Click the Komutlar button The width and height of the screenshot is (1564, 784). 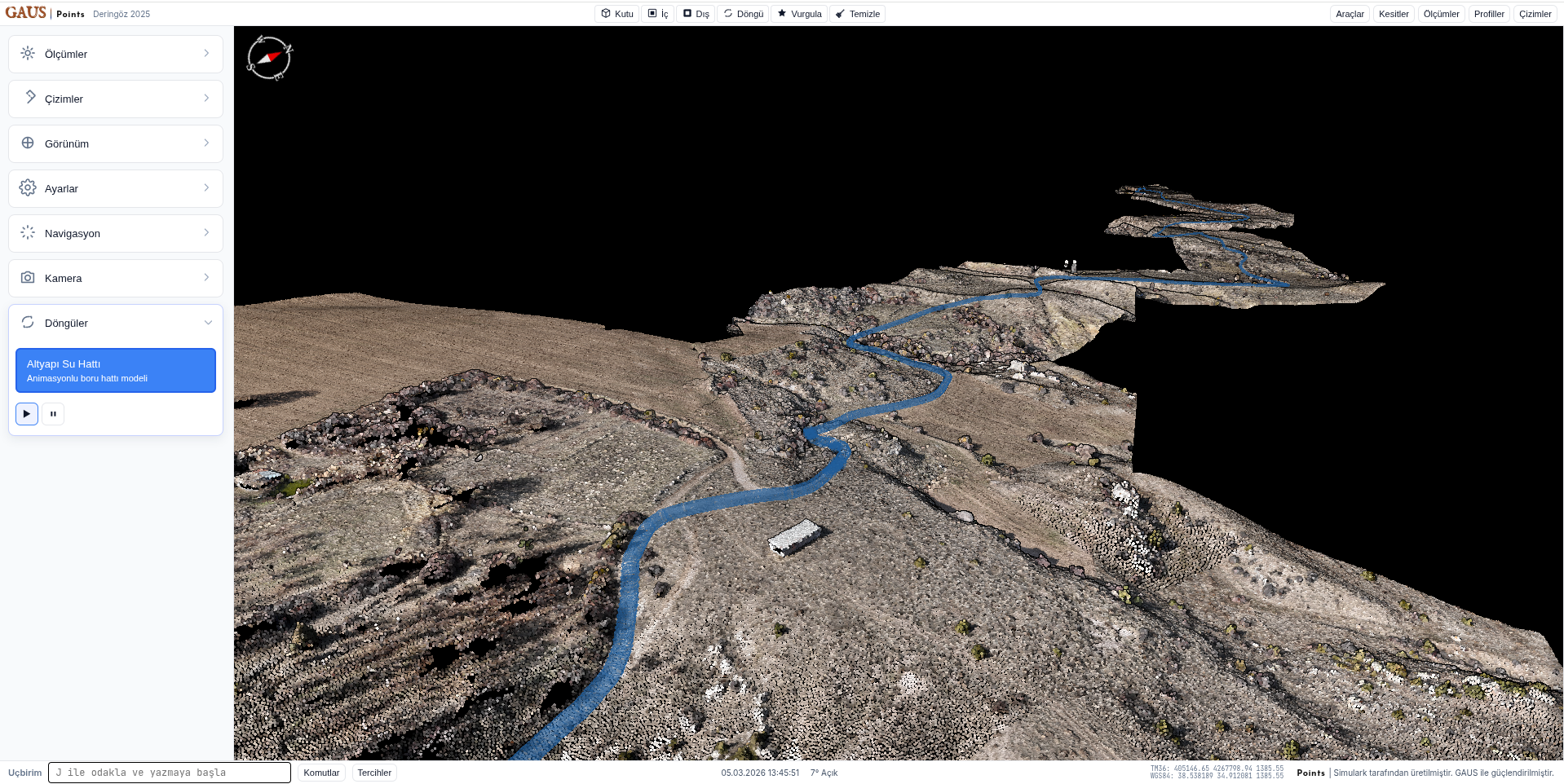coord(321,773)
